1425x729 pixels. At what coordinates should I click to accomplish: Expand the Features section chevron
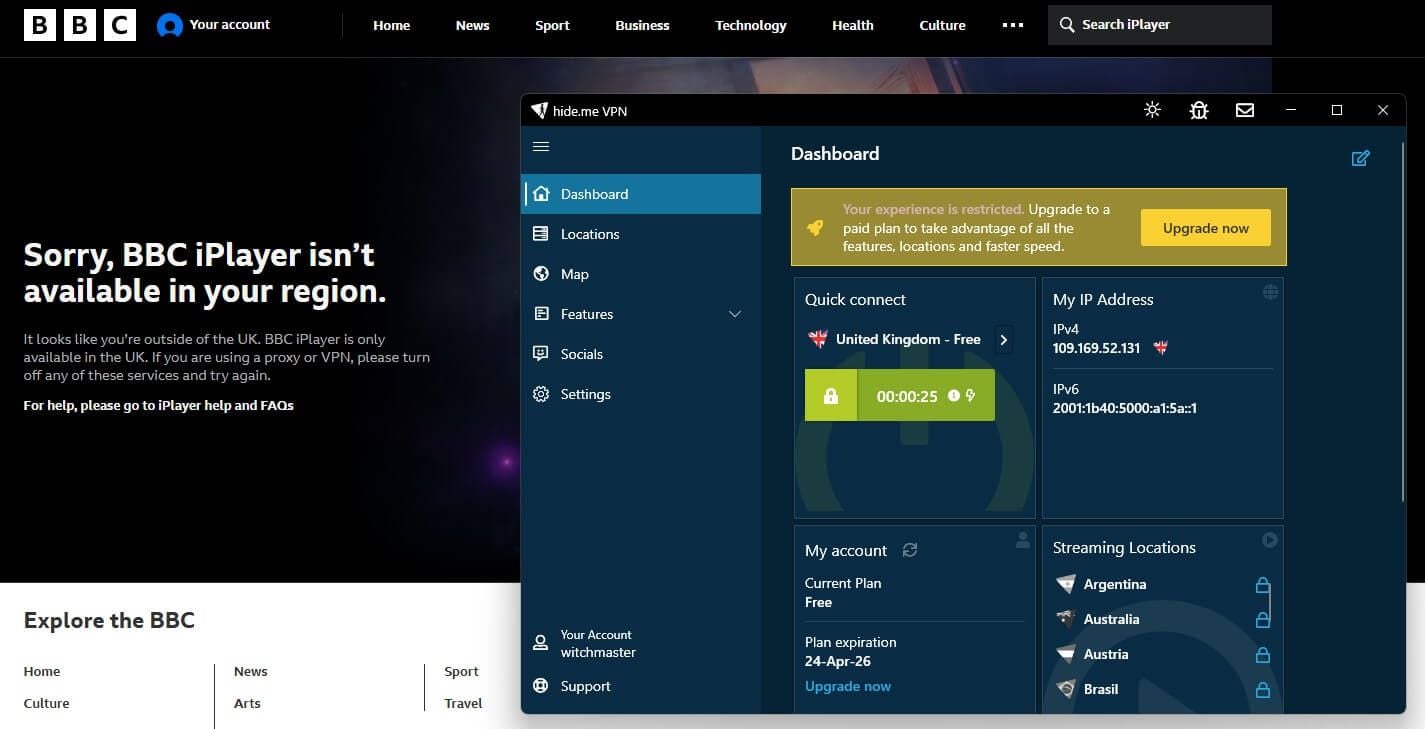pos(735,314)
